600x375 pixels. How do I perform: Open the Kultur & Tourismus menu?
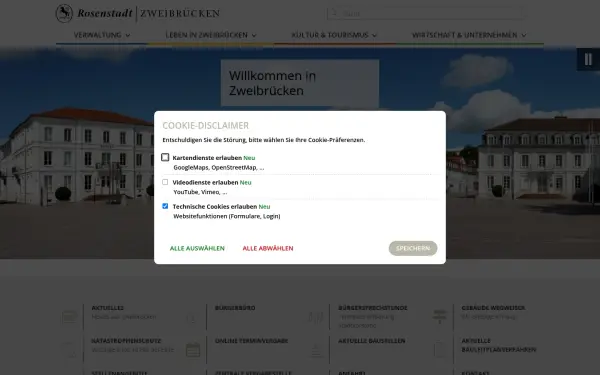(x=330, y=35)
